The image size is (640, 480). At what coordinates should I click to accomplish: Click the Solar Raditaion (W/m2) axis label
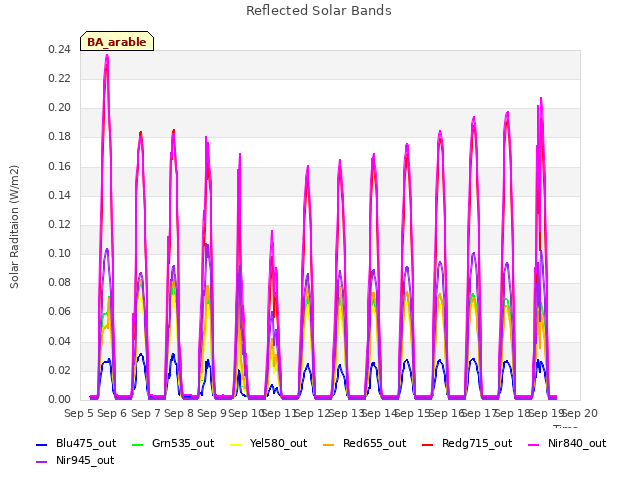[14, 227]
